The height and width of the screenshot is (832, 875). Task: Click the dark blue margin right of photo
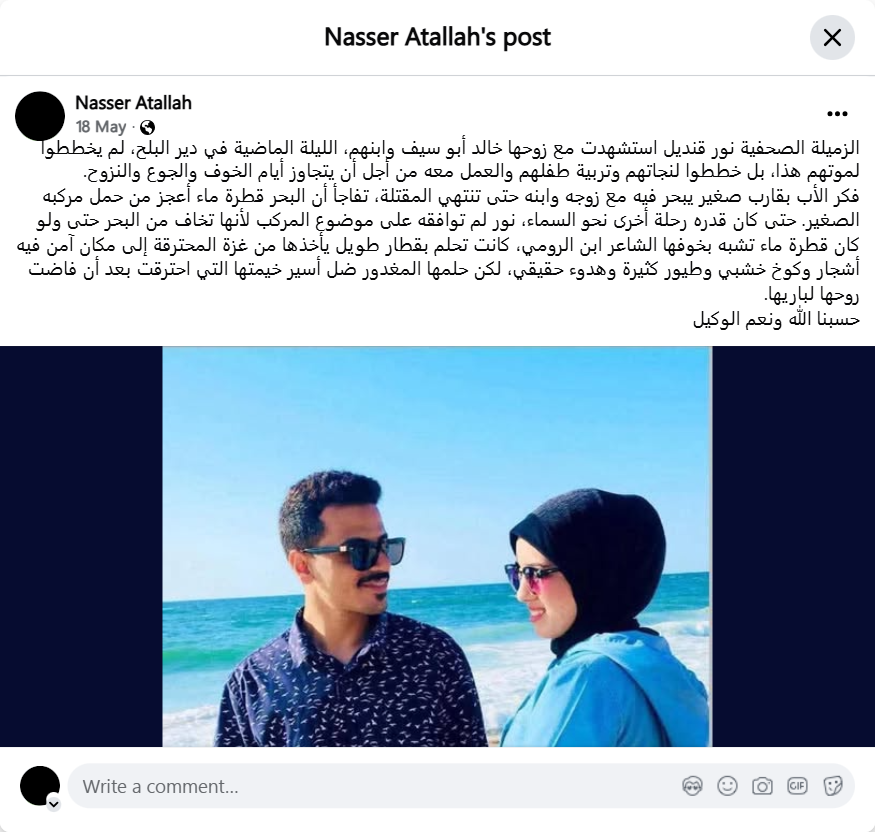coord(794,546)
